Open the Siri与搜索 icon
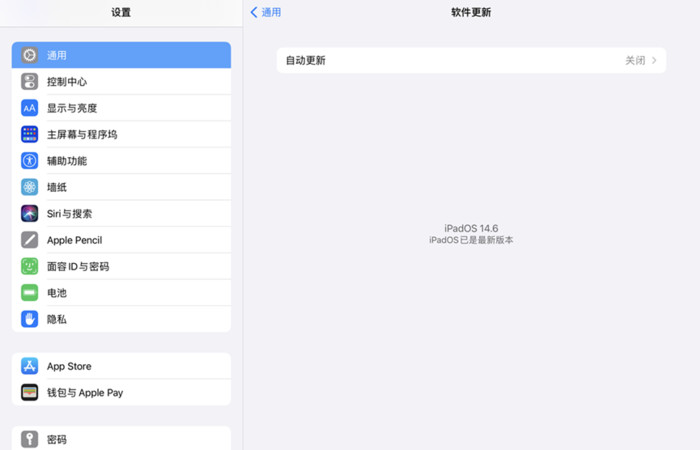The height and width of the screenshot is (450, 700). tap(29, 213)
